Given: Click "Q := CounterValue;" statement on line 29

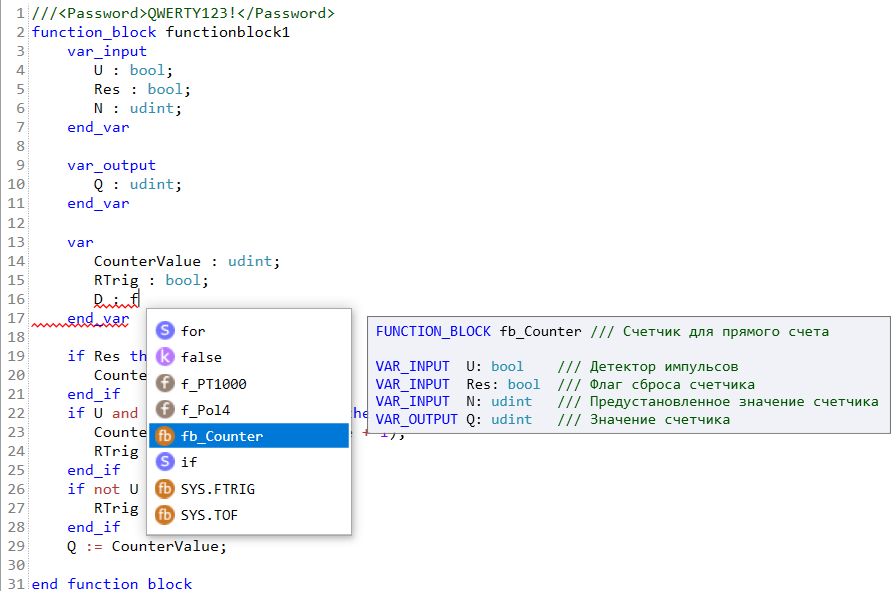Looking at the screenshot, I should click(x=147, y=546).
